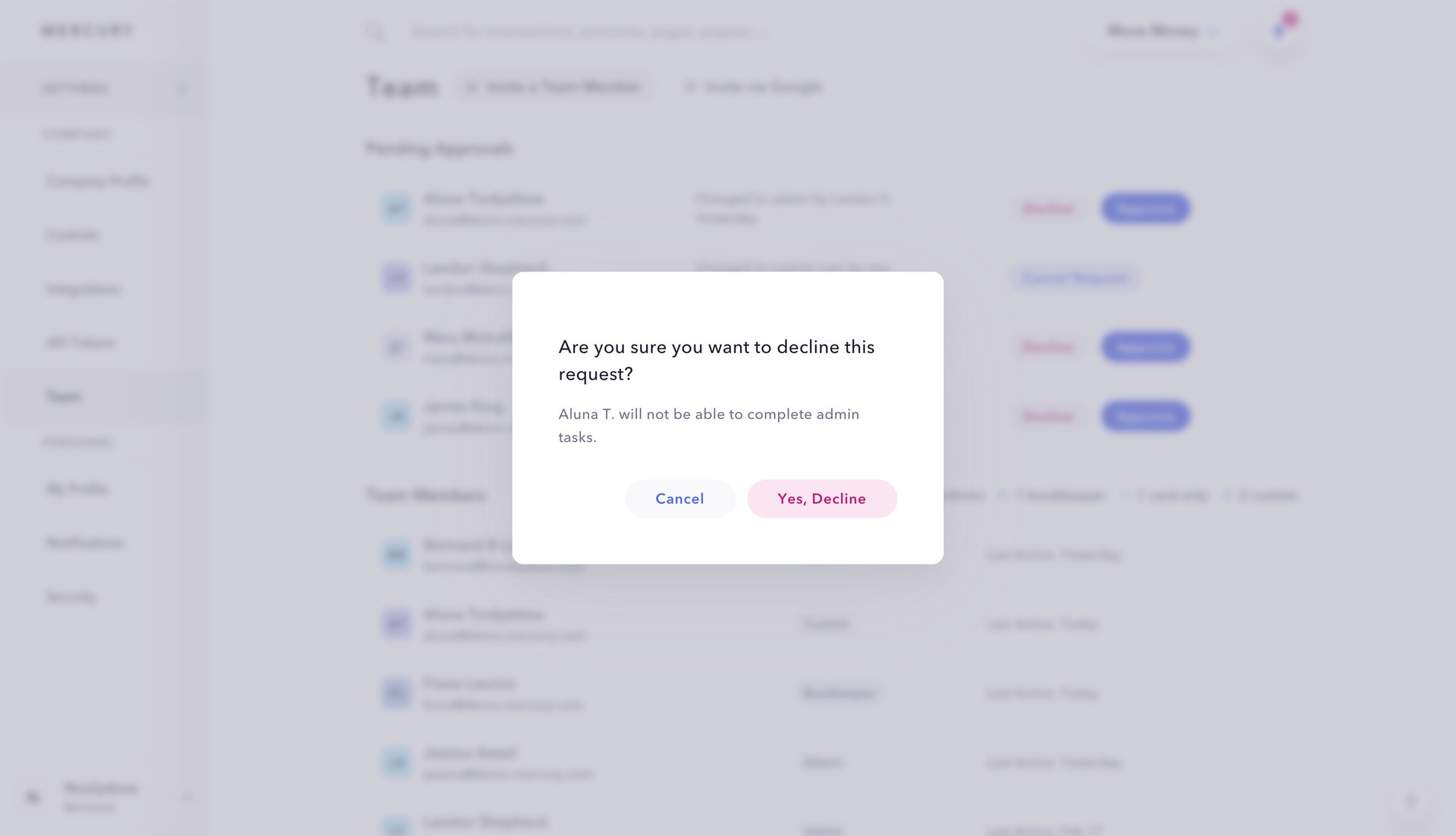The width and height of the screenshot is (1456, 836).
Task: Confirm with Yes, Decline
Action: [x=822, y=499]
